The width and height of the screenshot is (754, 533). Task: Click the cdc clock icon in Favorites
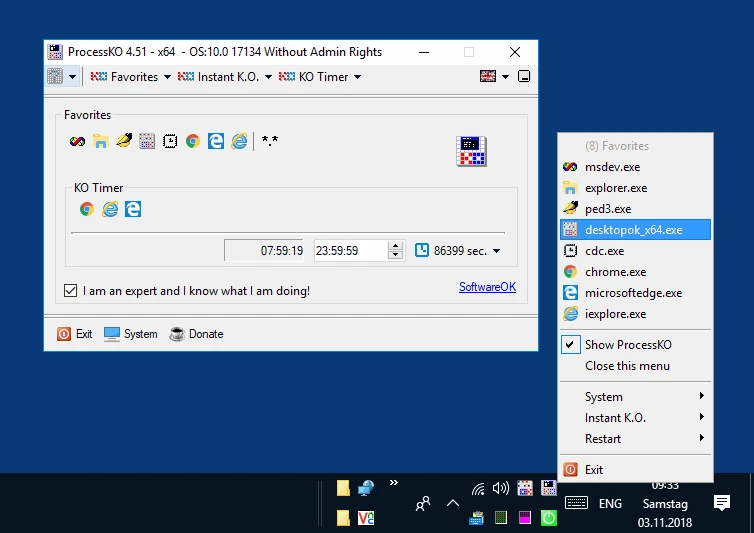click(170, 141)
